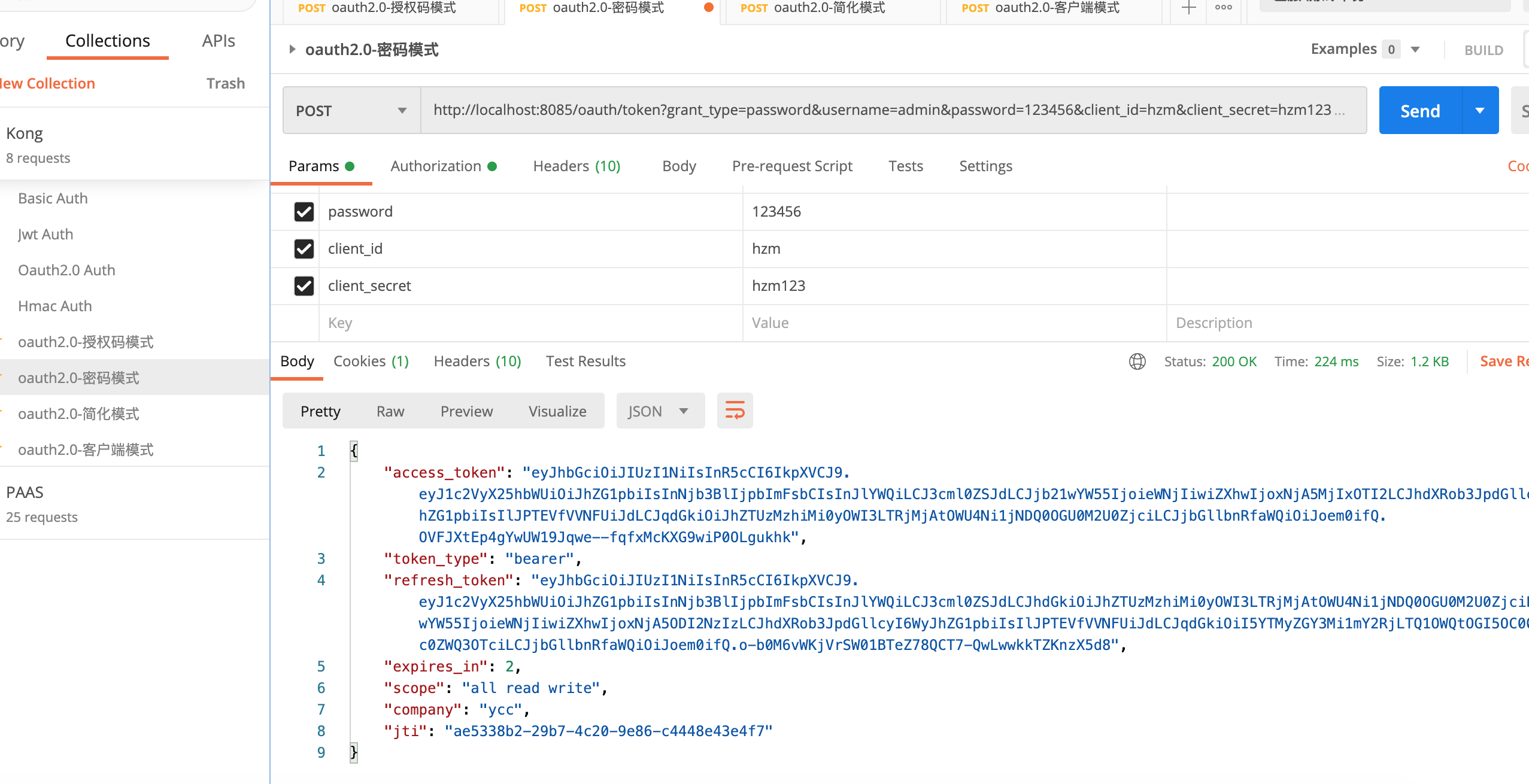Open the request Body tab

pos(679,166)
